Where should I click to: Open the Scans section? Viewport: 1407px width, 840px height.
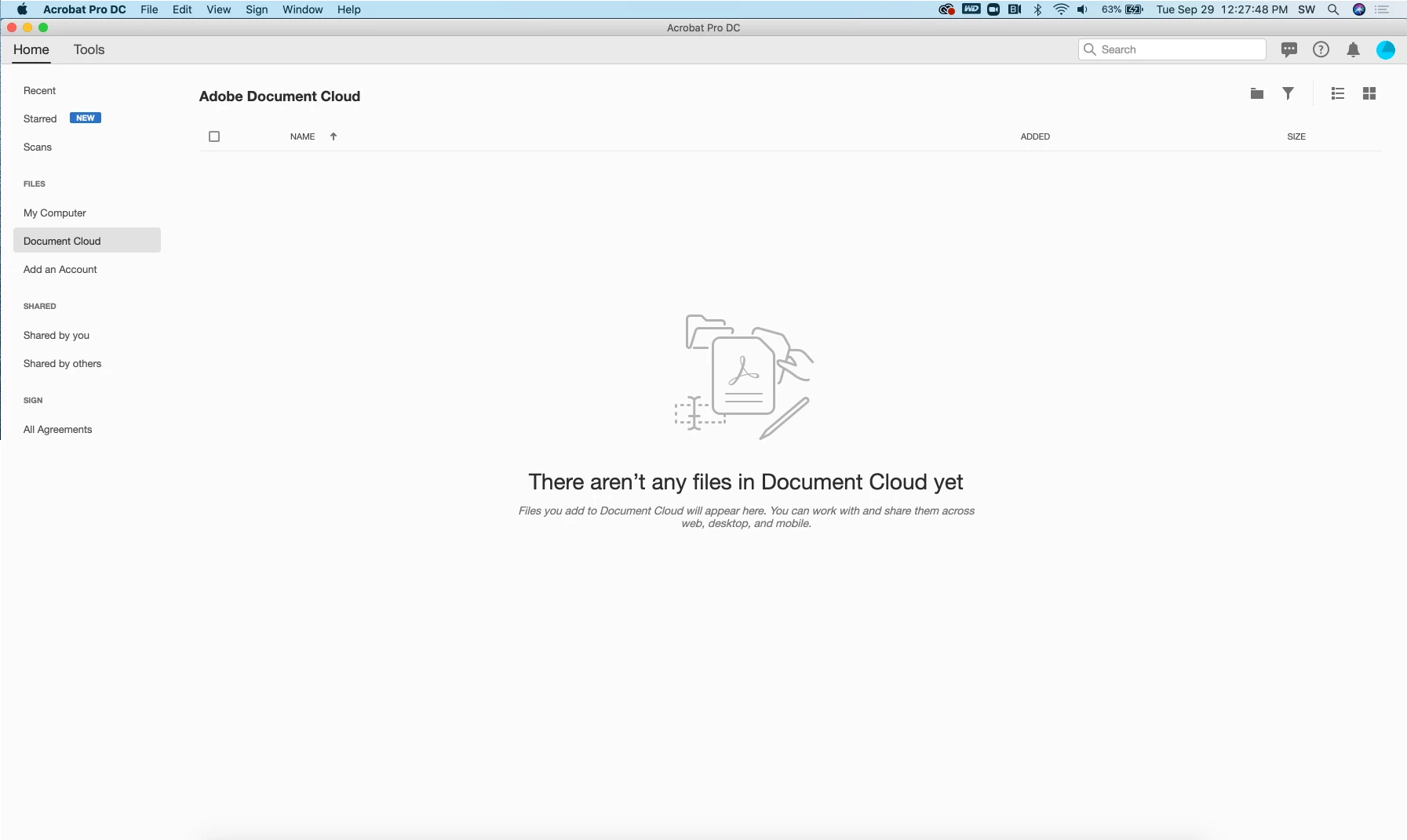pyautogui.click(x=38, y=147)
